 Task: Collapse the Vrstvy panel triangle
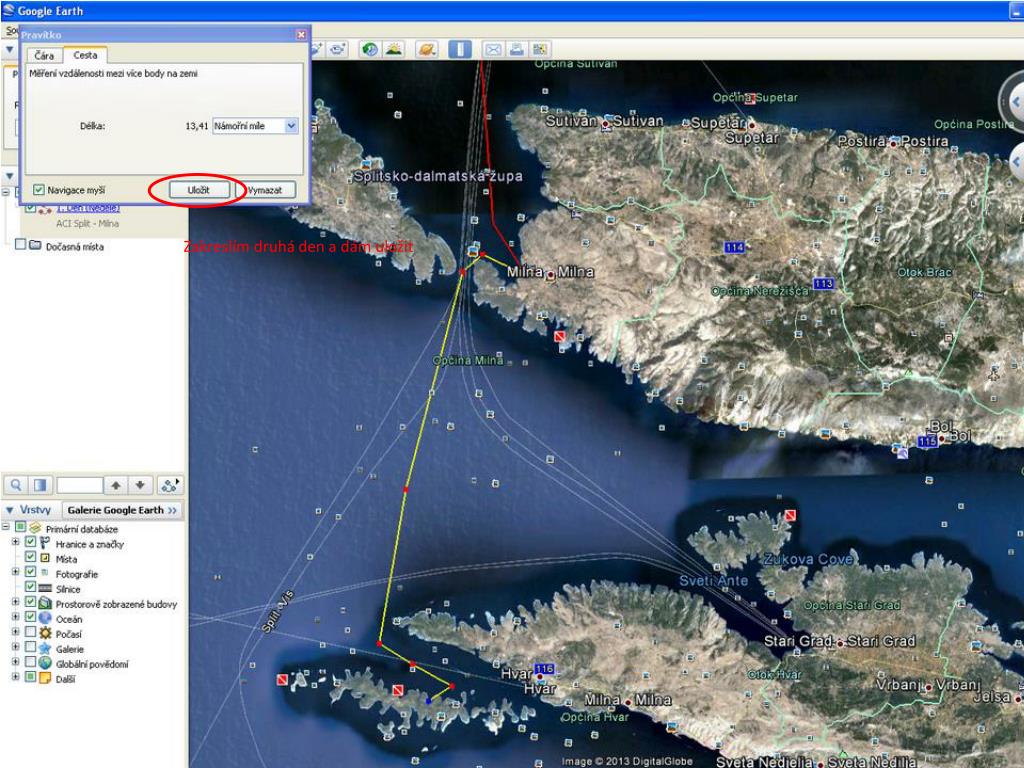click(x=9, y=510)
